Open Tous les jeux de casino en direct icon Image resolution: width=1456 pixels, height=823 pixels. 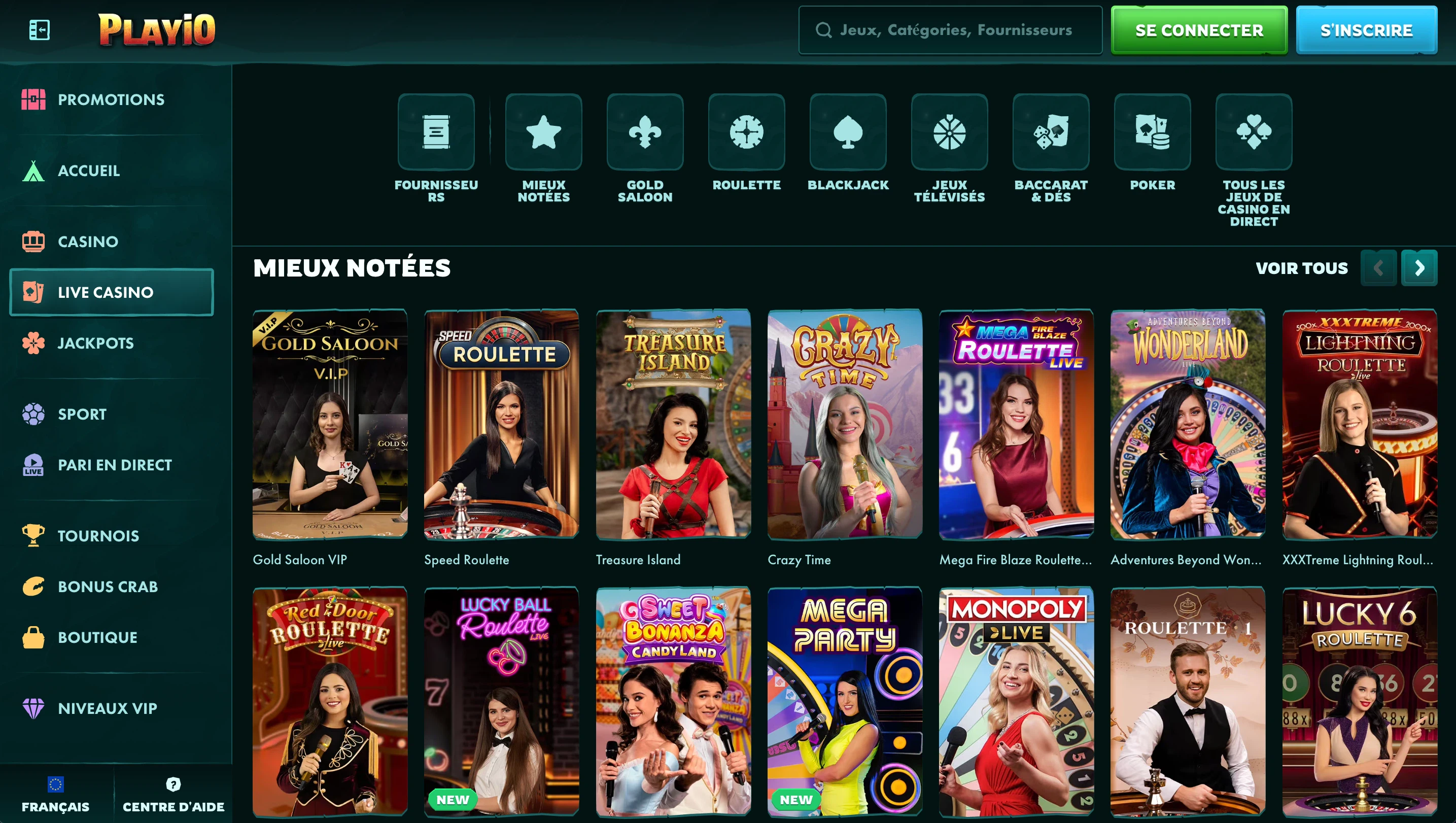[x=1254, y=132]
